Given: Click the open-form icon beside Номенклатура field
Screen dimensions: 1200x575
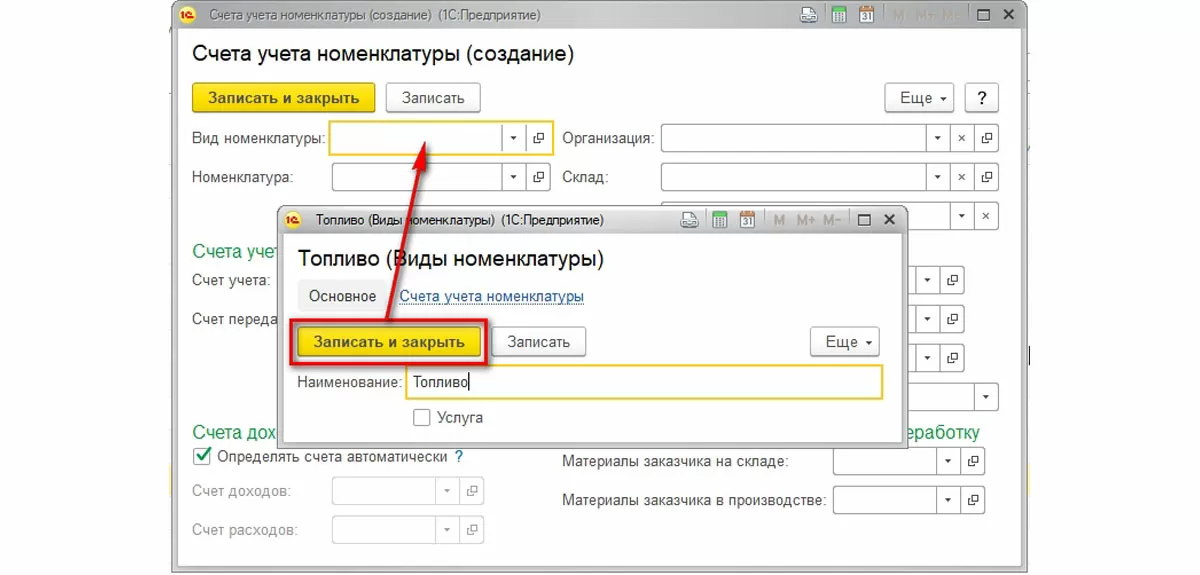Looking at the screenshot, I should coord(539,177).
